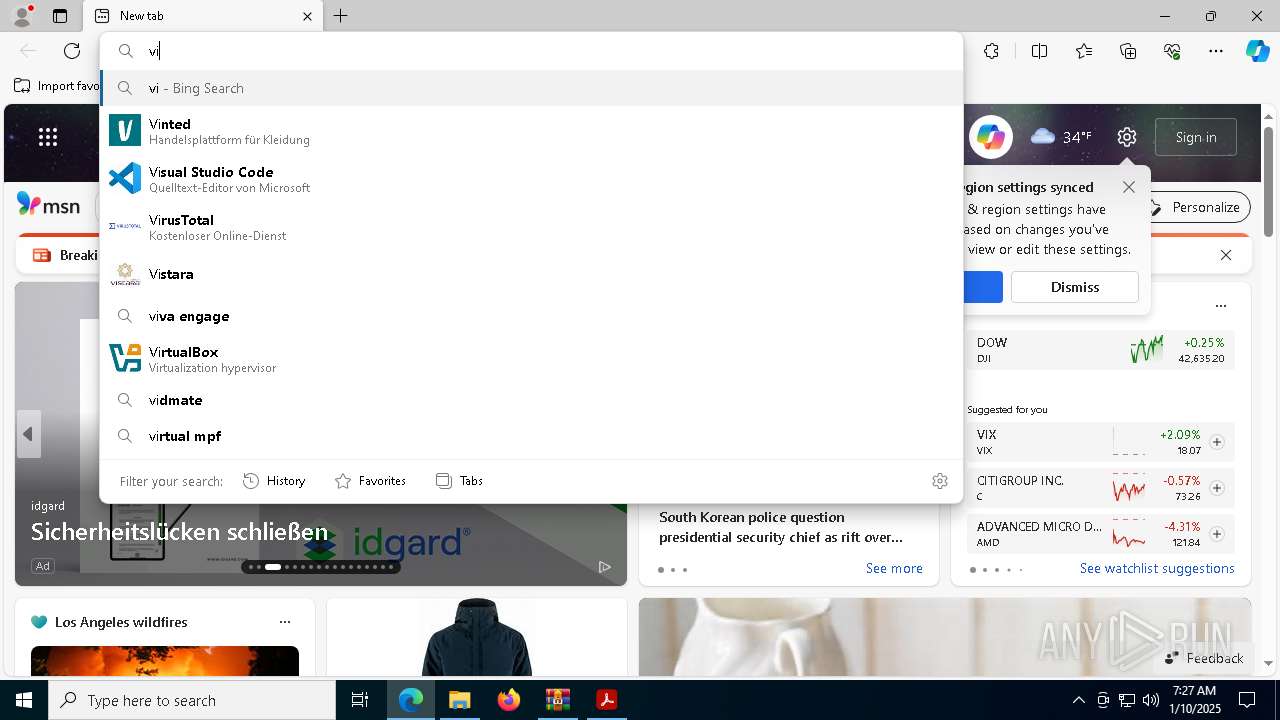Select the VirusTotal suggestion
This screenshot has width=1280, height=720.
pyautogui.click(x=531, y=227)
